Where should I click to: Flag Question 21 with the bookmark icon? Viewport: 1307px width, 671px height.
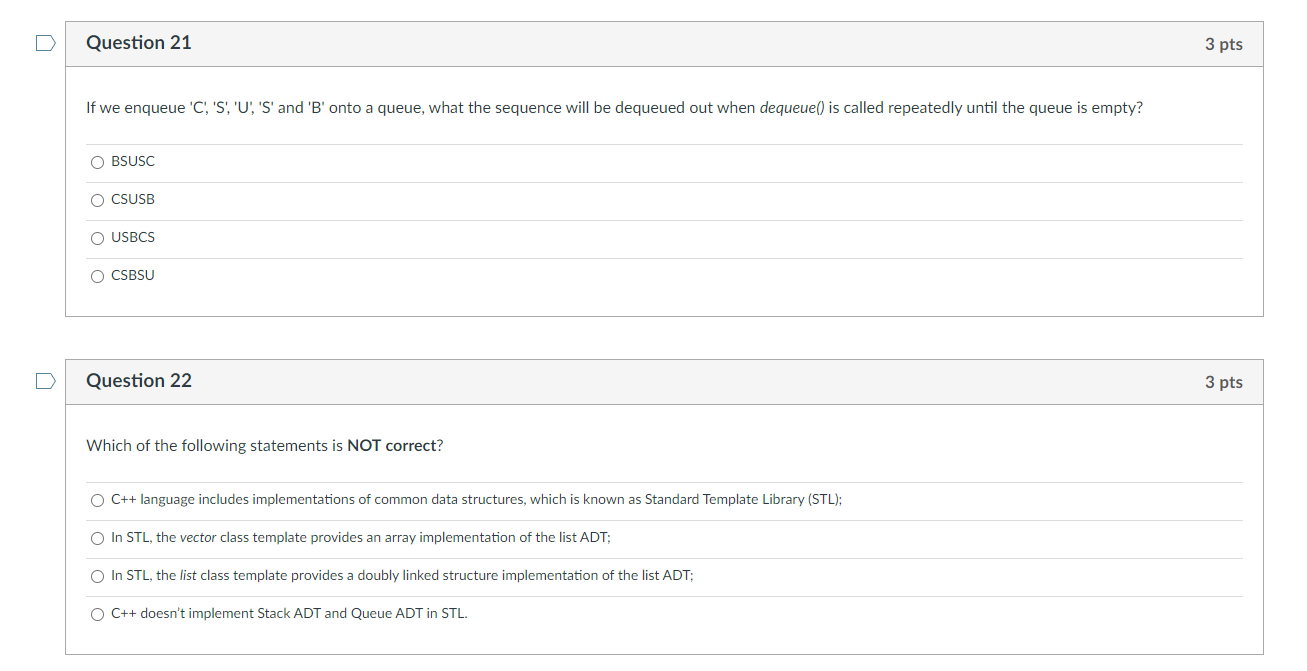[45, 43]
